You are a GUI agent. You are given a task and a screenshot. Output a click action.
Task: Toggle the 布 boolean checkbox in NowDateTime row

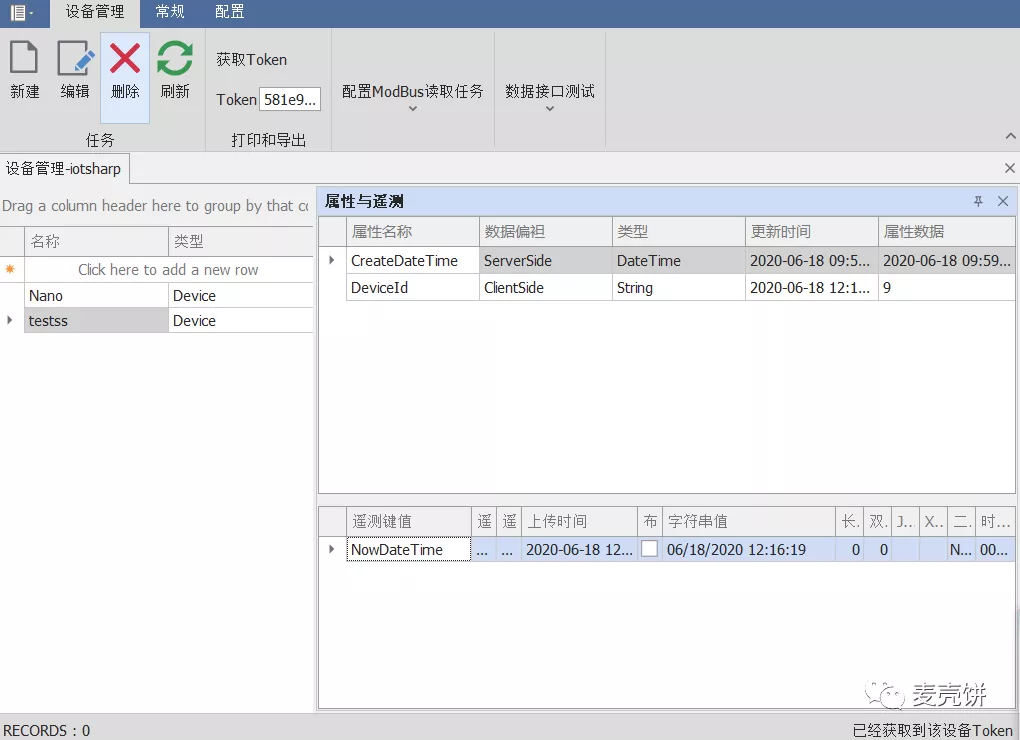[x=649, y=549]
